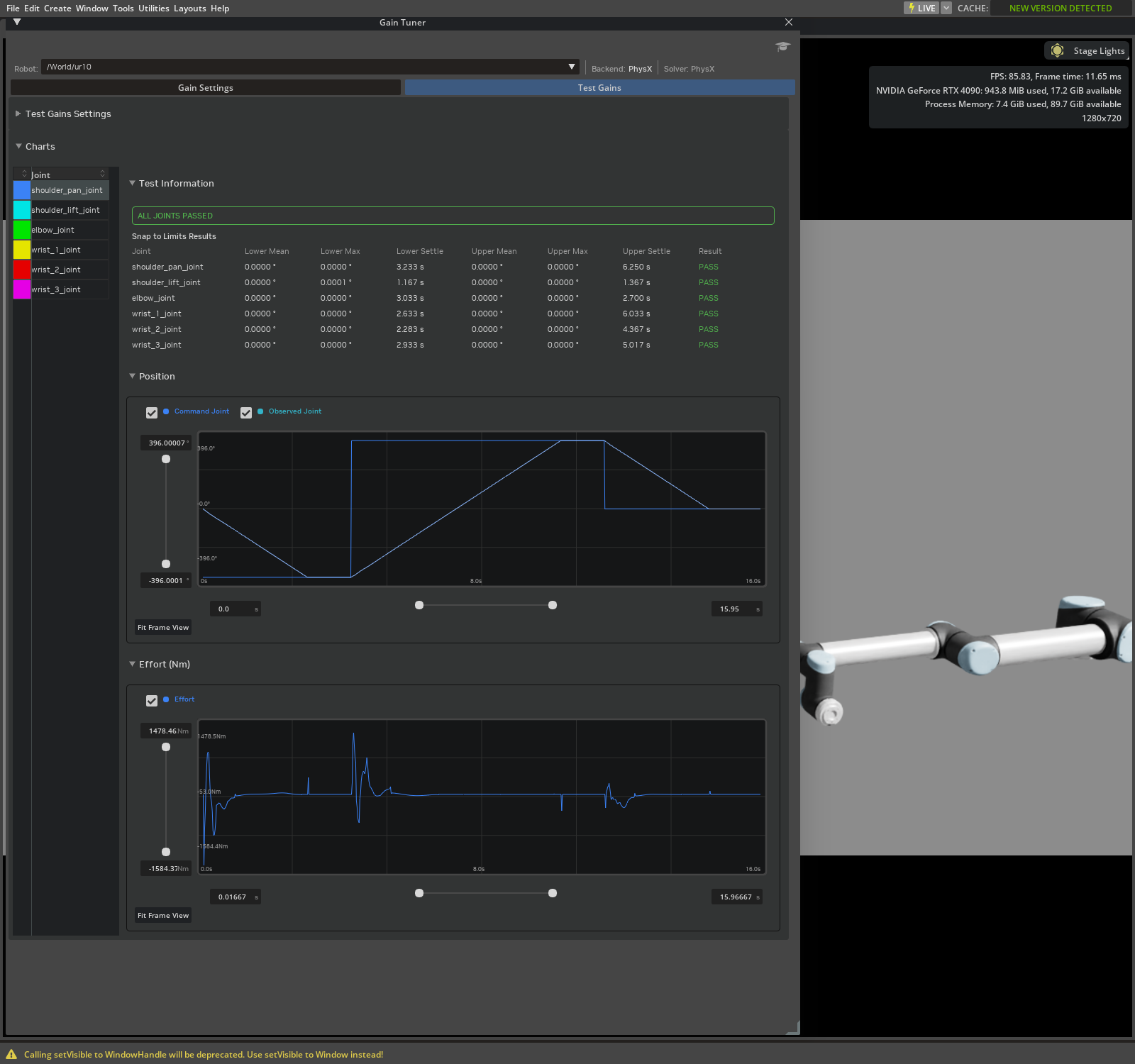Click shoulder_pan_joint Upper Settle value 6.250 s
The image size is (1135, 1064).
[x=636, y=267]
